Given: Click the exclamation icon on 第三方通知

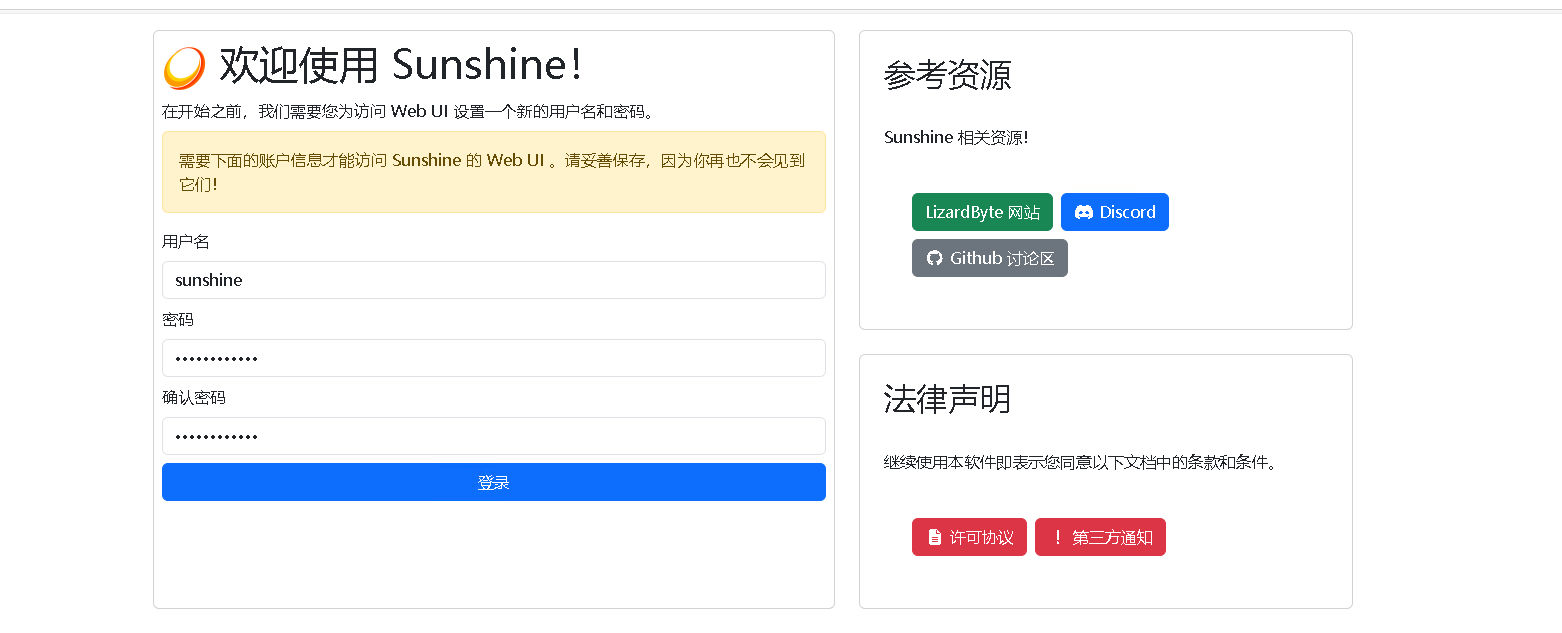Looking at the screenshot, I should 1057,537.
